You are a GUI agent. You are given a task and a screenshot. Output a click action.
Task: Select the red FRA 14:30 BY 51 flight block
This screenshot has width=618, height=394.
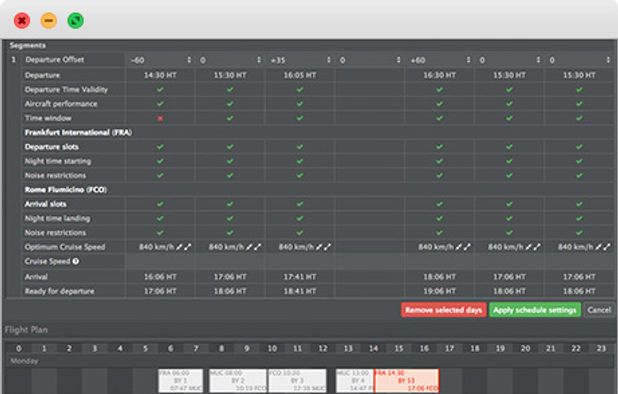coord(406,381)
